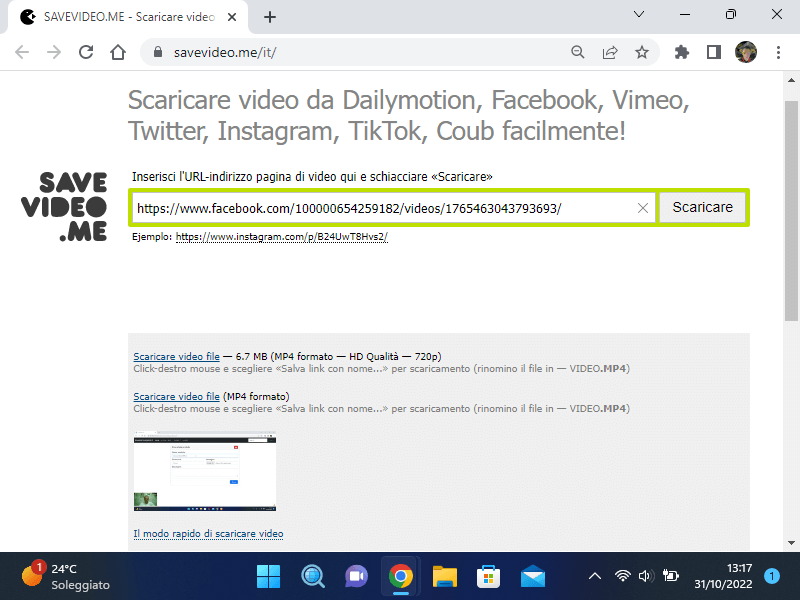The image size is (800, 600).
Task: Click the address bar URL savevideo.me/it/
Action: 225,53
